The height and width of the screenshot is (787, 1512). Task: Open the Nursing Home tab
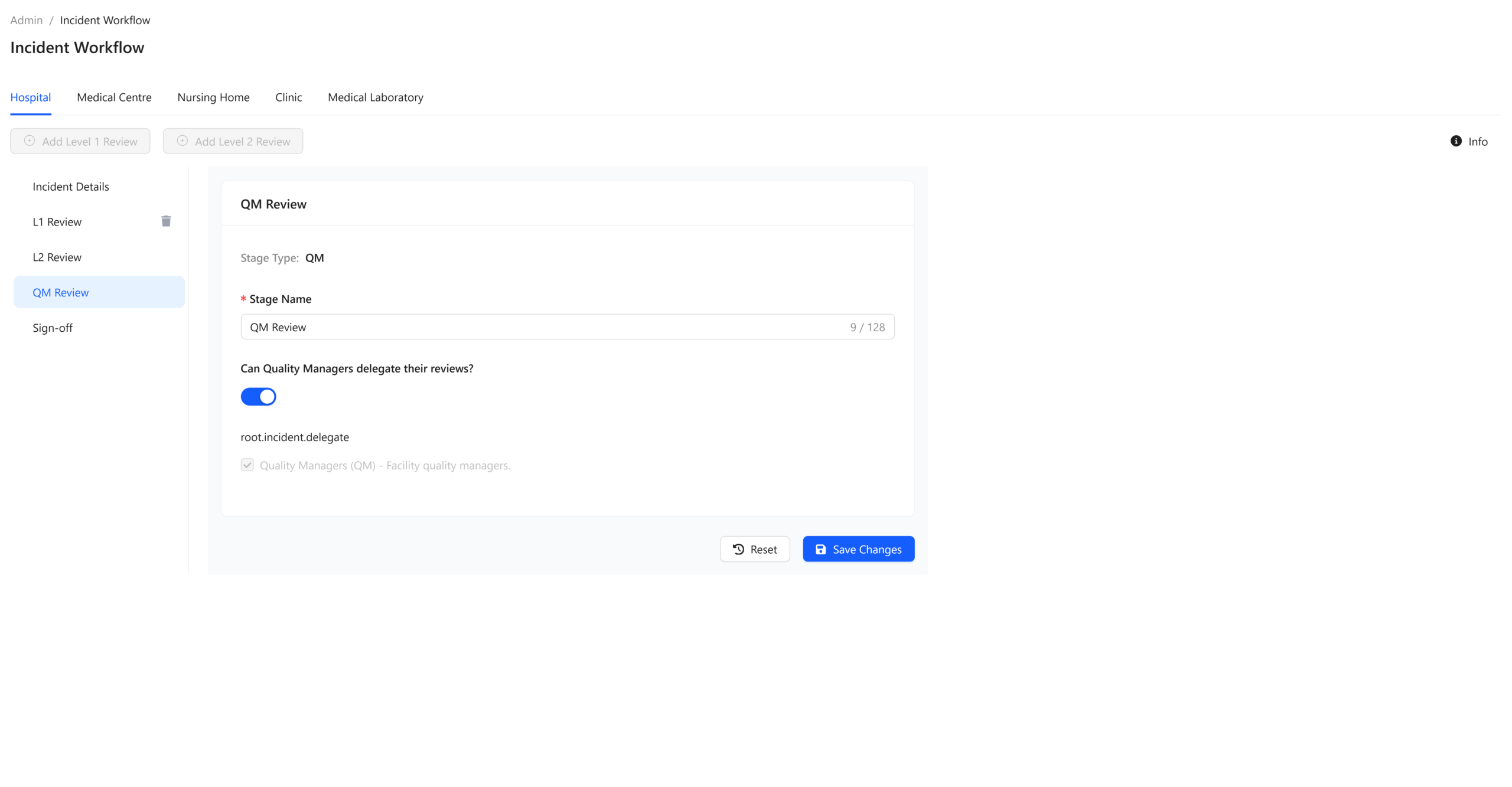click(x=213, y=97)
